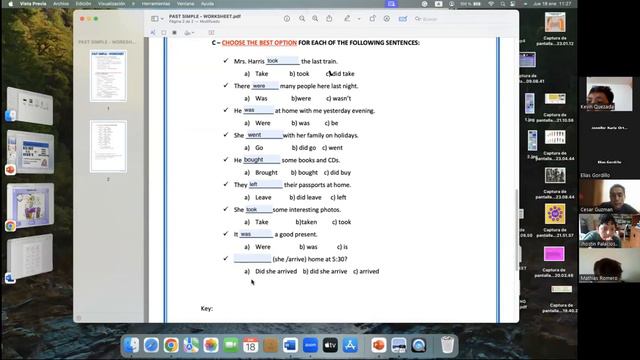The image size is (640, 360).
Task: Toggle the sidebar view button
Action: (x=155, y=19)
